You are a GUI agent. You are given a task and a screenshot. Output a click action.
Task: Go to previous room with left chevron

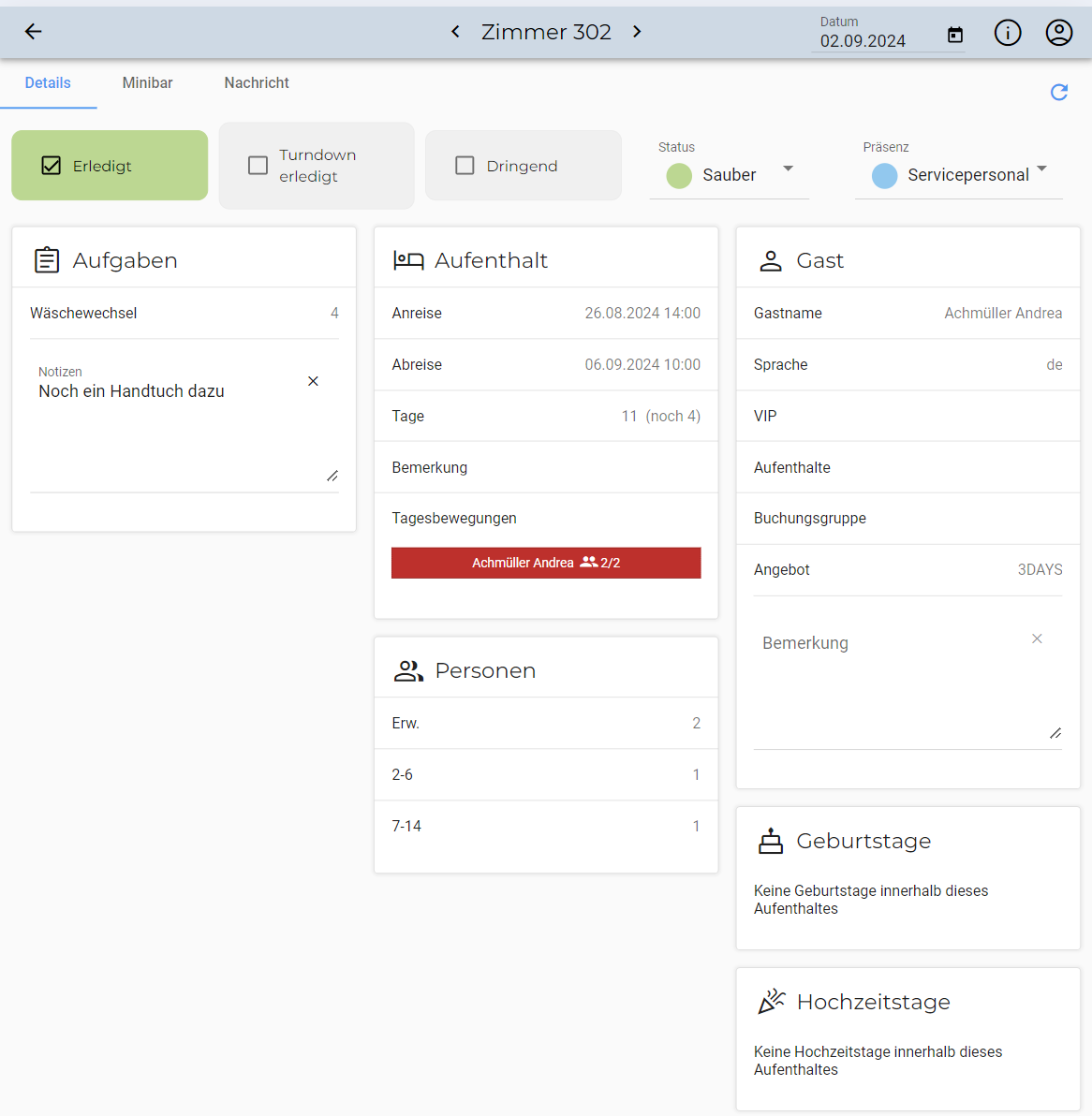pyautogui.click(x=455, y=32)
